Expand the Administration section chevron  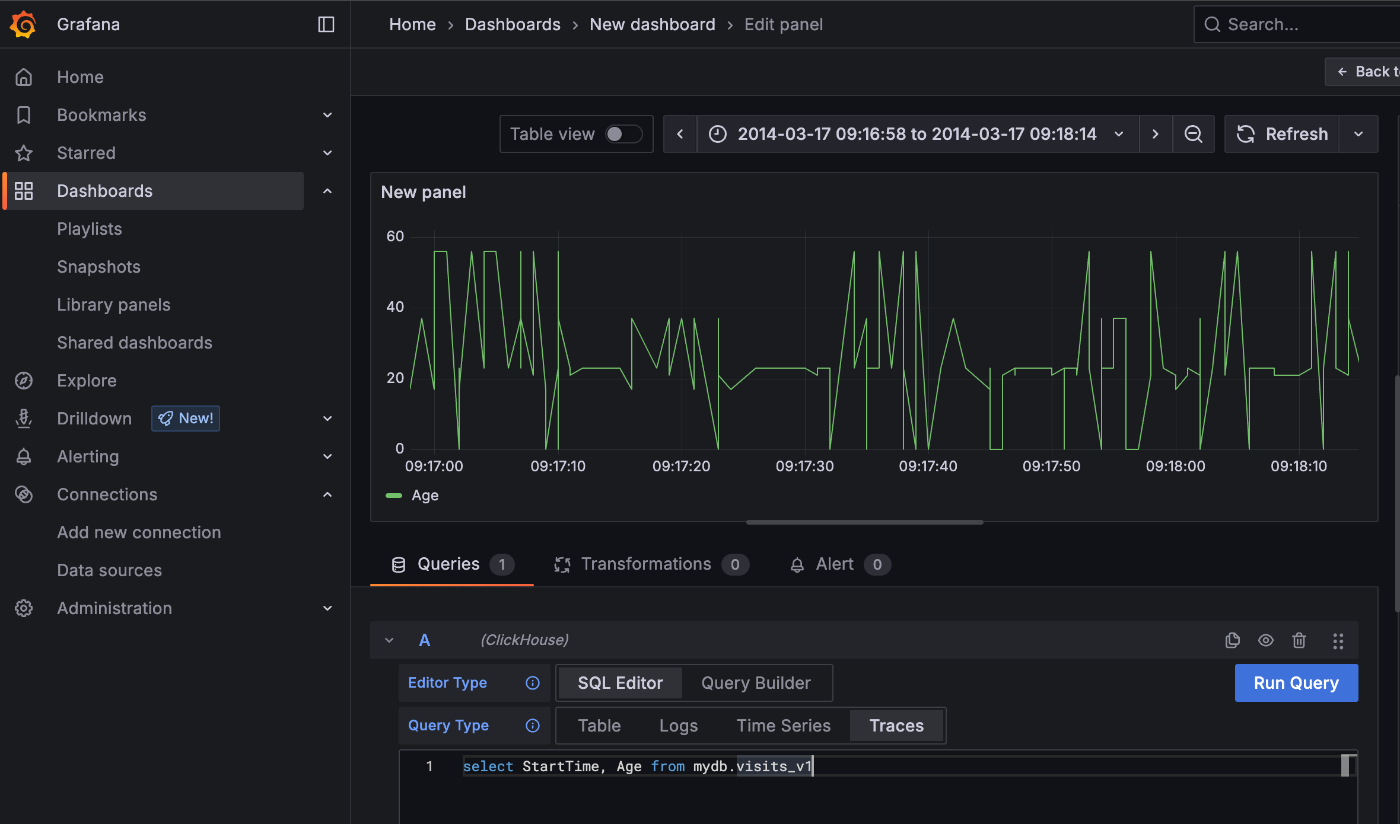(328, 608)
